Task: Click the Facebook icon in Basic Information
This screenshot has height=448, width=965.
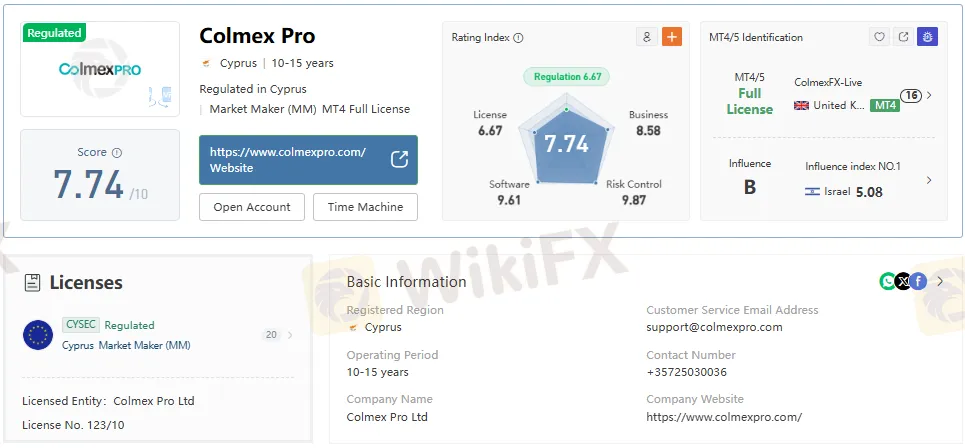Action: (x=918, y=281)
